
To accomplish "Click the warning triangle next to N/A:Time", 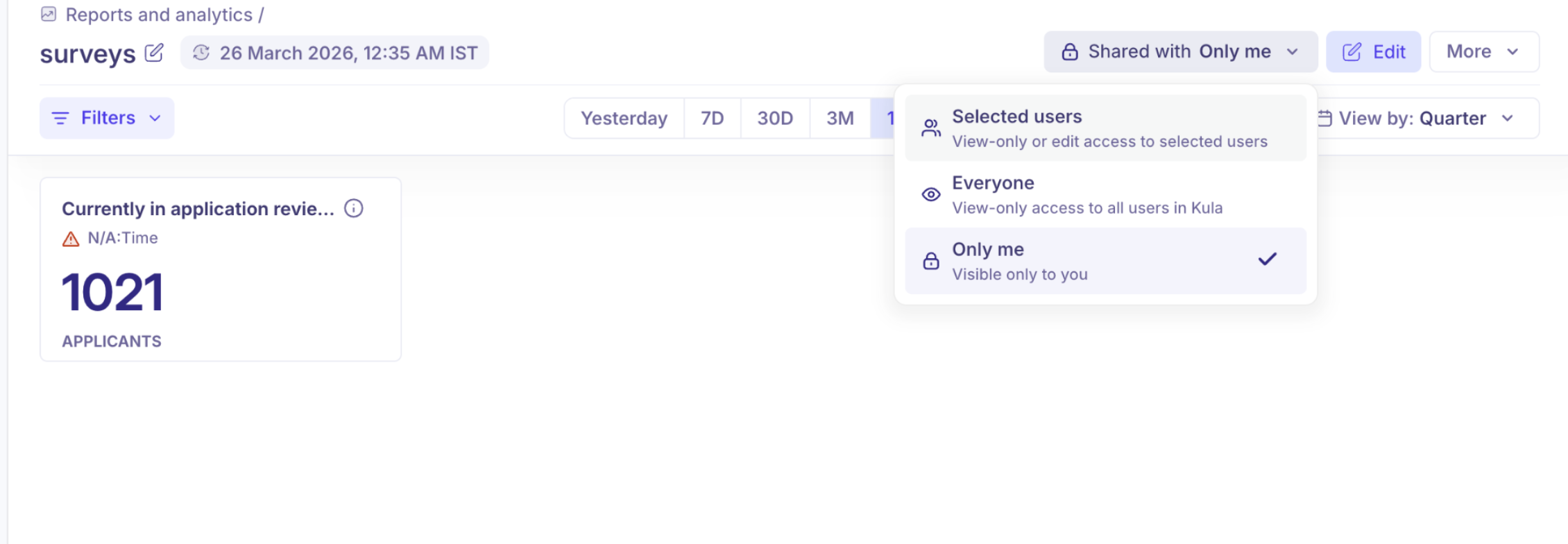I will tap(71, 239).
